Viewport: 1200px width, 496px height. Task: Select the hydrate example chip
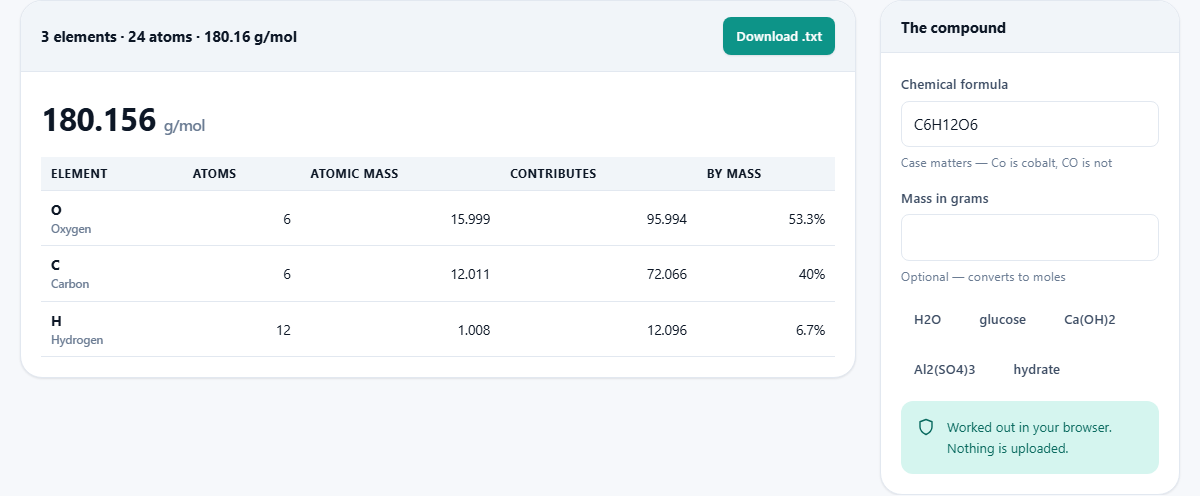coord(1036,370)
